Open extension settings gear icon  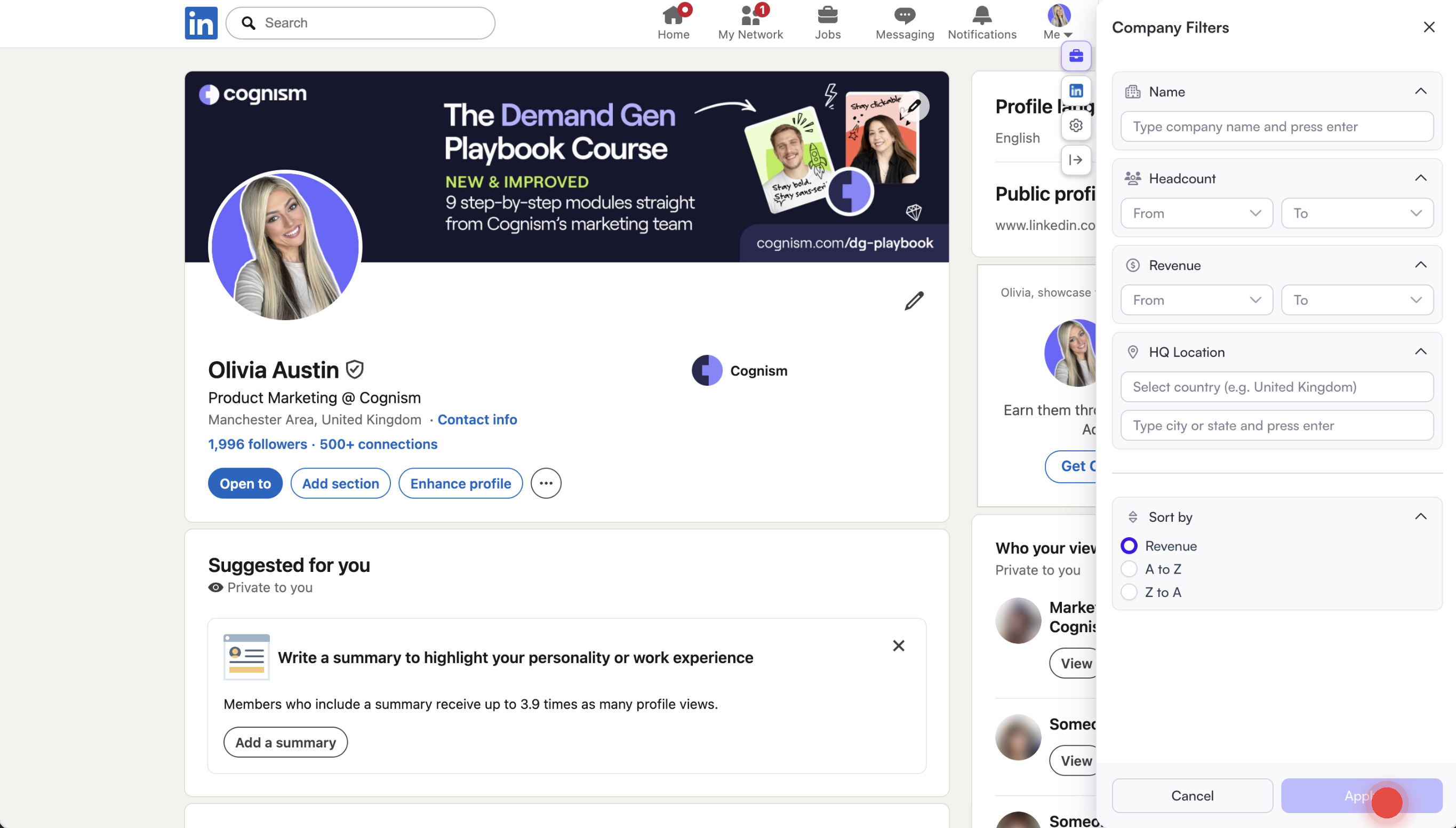tap(1076, 125)
